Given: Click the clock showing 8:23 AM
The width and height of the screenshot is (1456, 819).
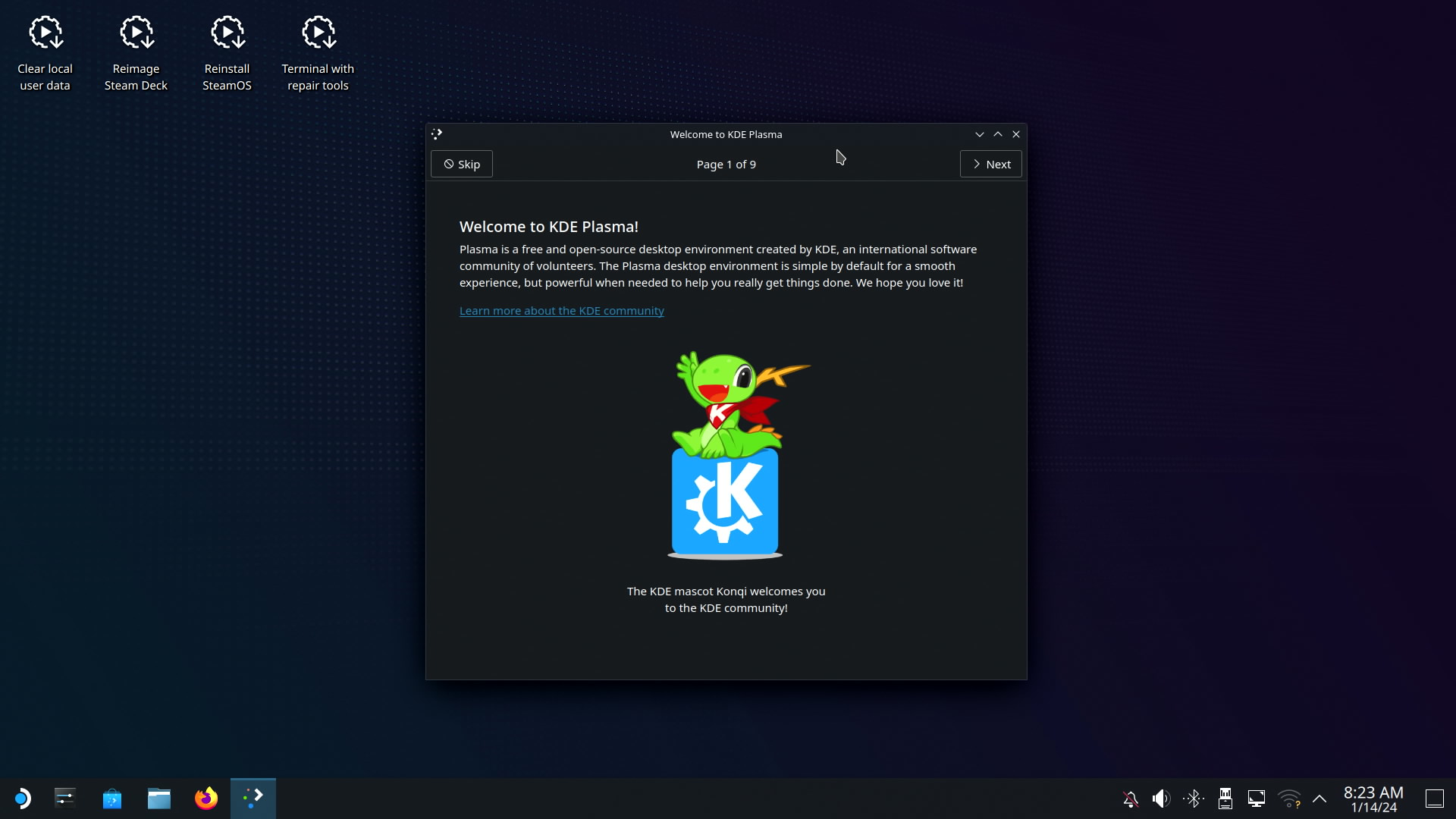Looking at the screenshot, I should [1373, 799].
